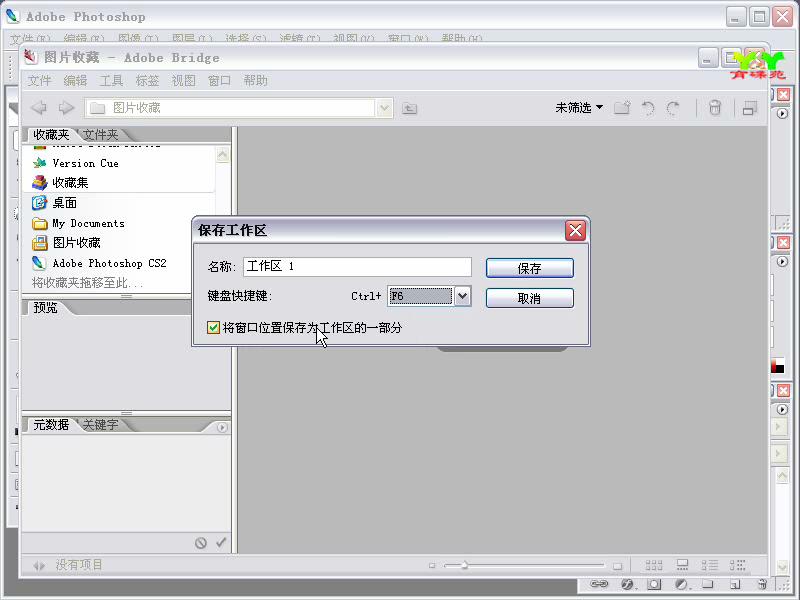This screenshot has height=600, width=800.
Task: Delete layer with Photoshop trash icon
Action: tap(762, 584)
